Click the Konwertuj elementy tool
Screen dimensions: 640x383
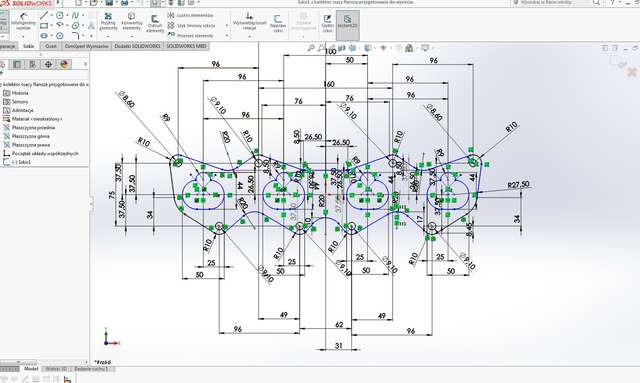131,21
